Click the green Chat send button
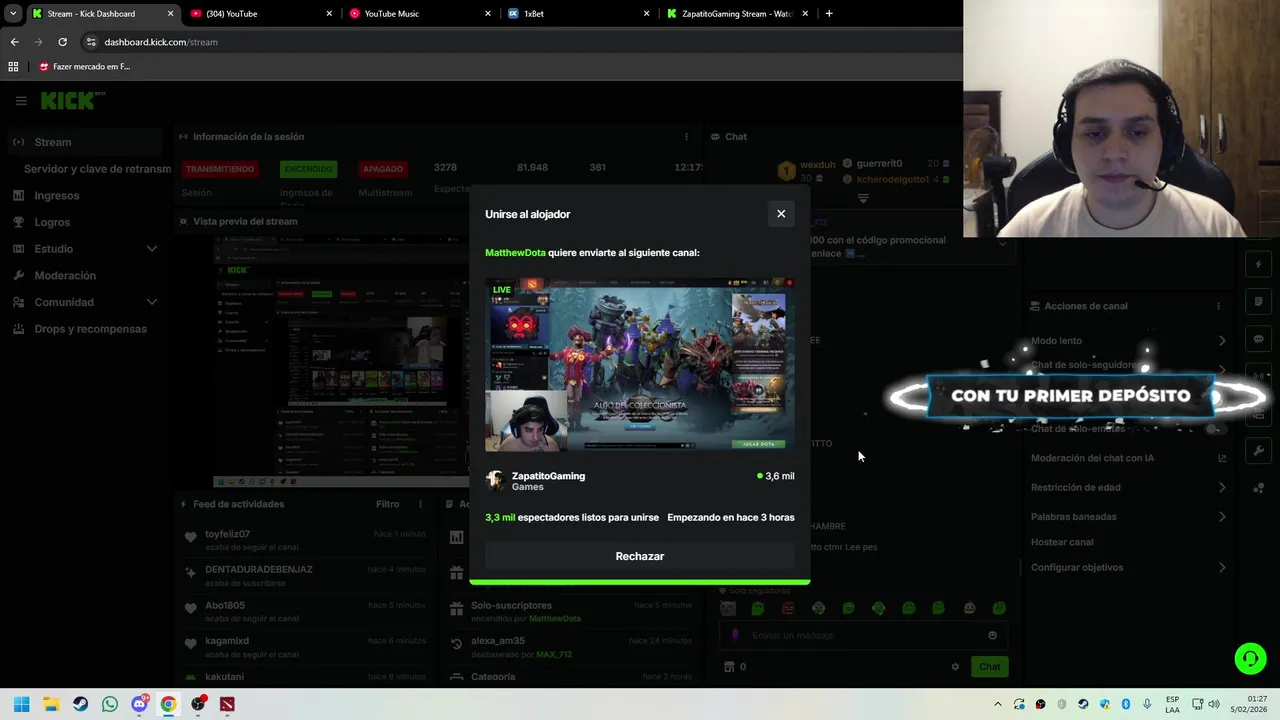The height and width of the screenshot is (720, 1280). [989, 667]
